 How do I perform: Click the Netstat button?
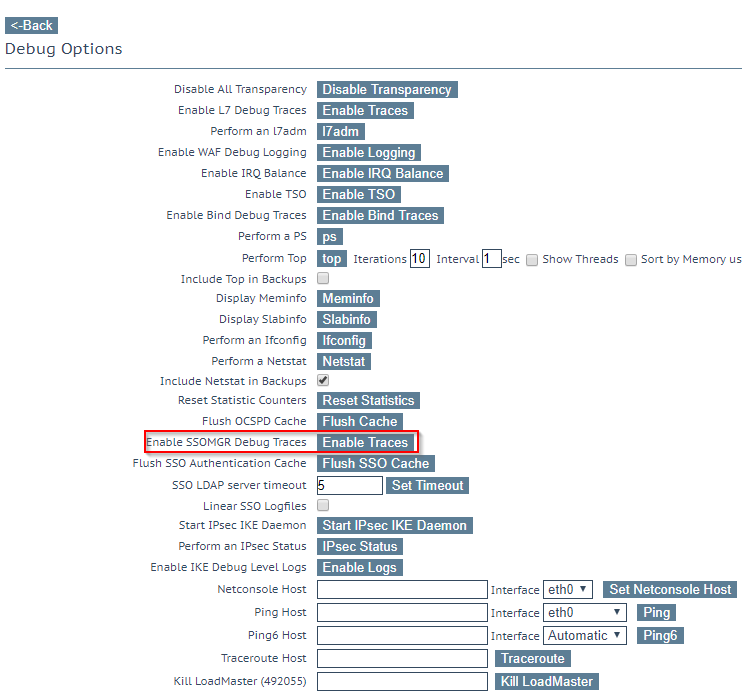(x=344, y=362)
